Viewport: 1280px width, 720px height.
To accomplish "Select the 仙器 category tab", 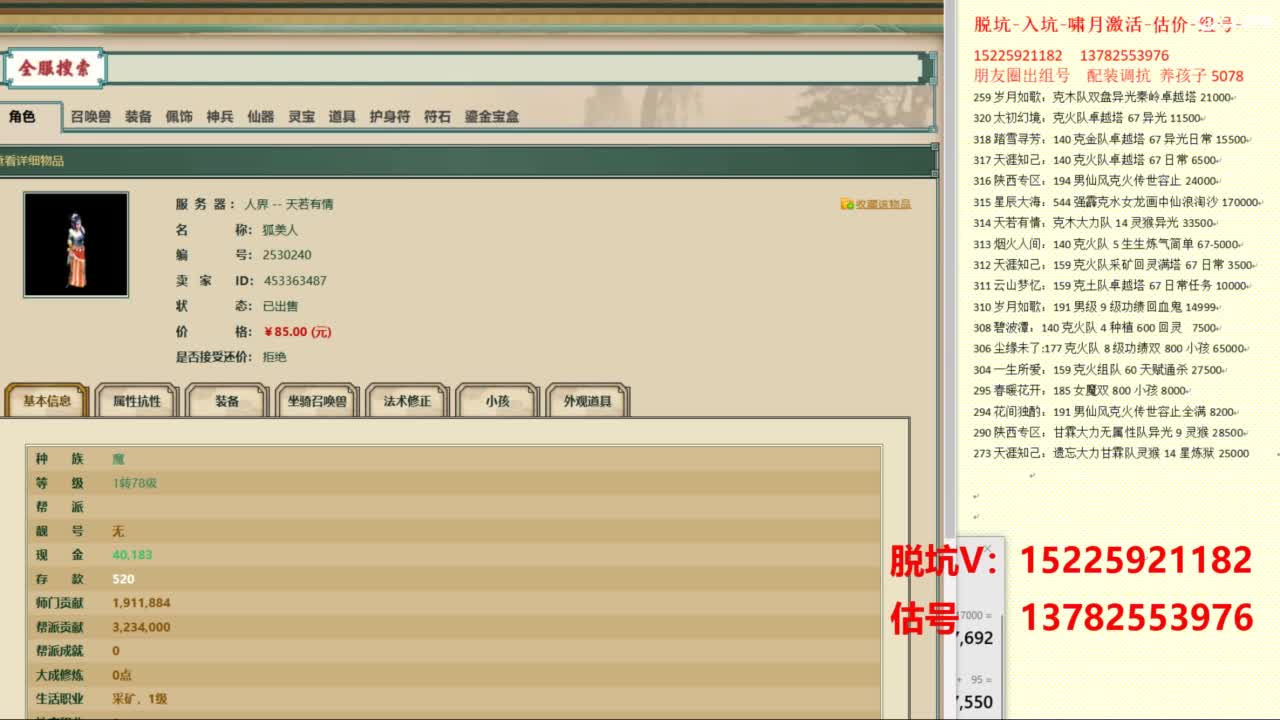I will 261,117.
